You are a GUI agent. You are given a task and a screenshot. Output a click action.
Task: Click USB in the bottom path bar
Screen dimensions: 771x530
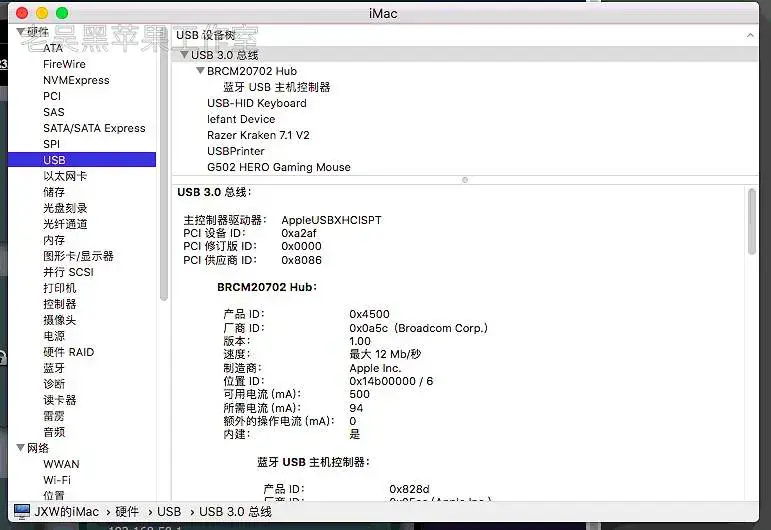169,512
